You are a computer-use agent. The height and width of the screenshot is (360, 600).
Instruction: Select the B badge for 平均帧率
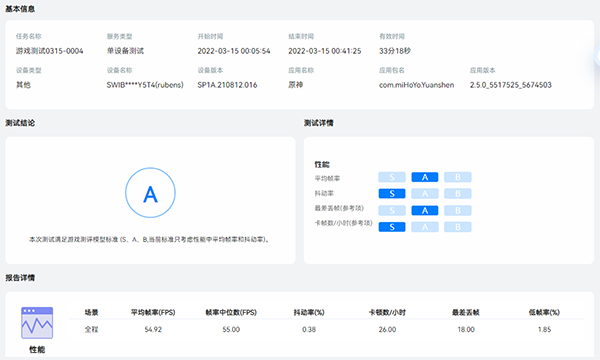point(458,177)
